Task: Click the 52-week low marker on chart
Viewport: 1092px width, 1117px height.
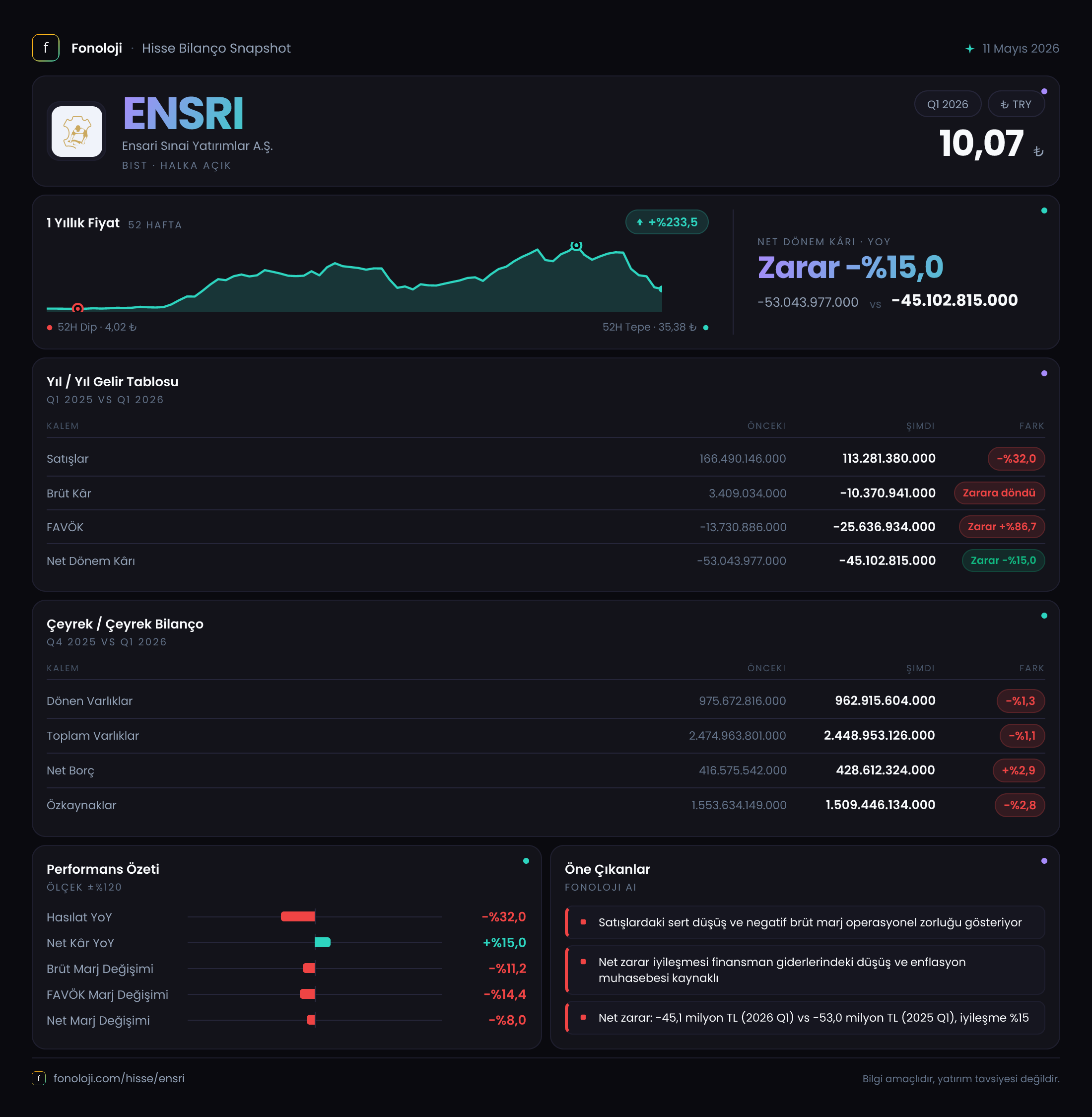Action: (x=78, y=308)
